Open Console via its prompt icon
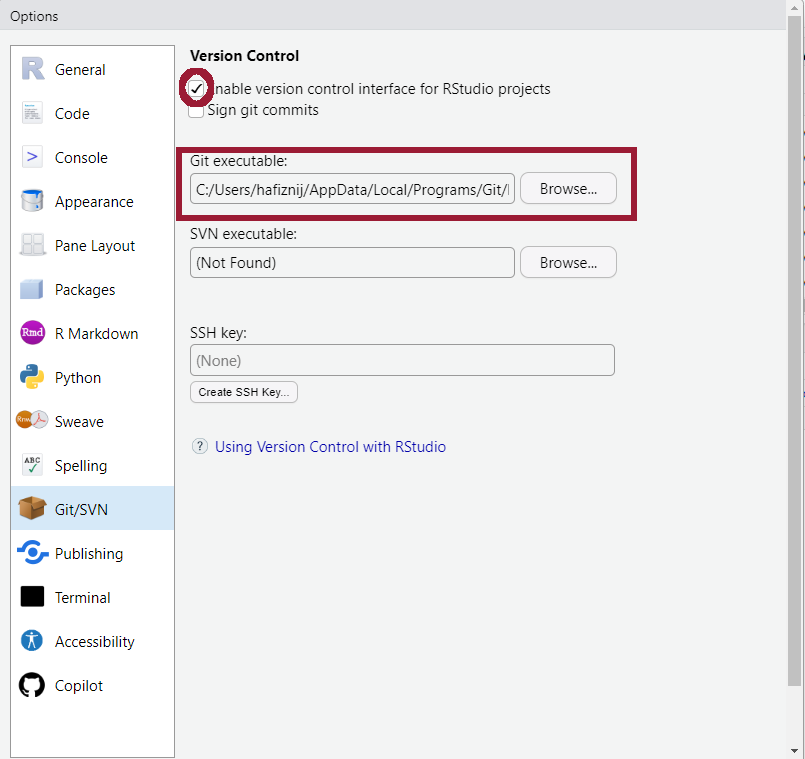 click(33, 157)
